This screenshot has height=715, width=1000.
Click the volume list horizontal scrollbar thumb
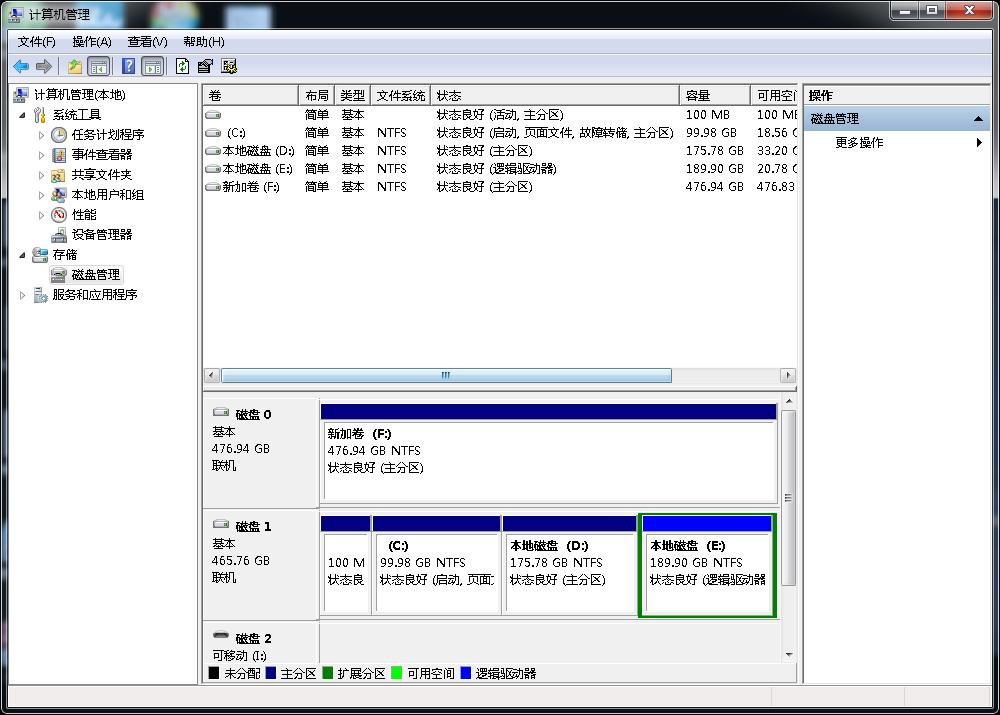click(x=445, y=376)
